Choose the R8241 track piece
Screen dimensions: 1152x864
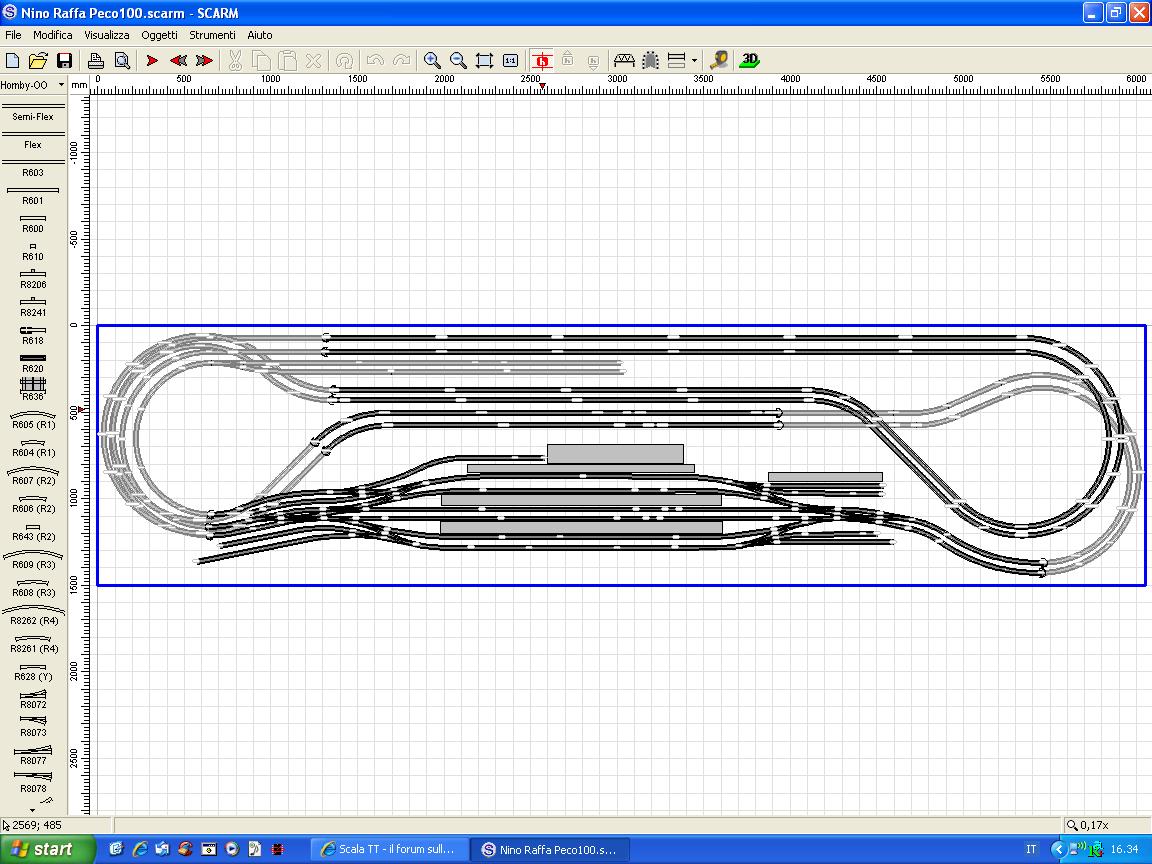pos(33,308)
